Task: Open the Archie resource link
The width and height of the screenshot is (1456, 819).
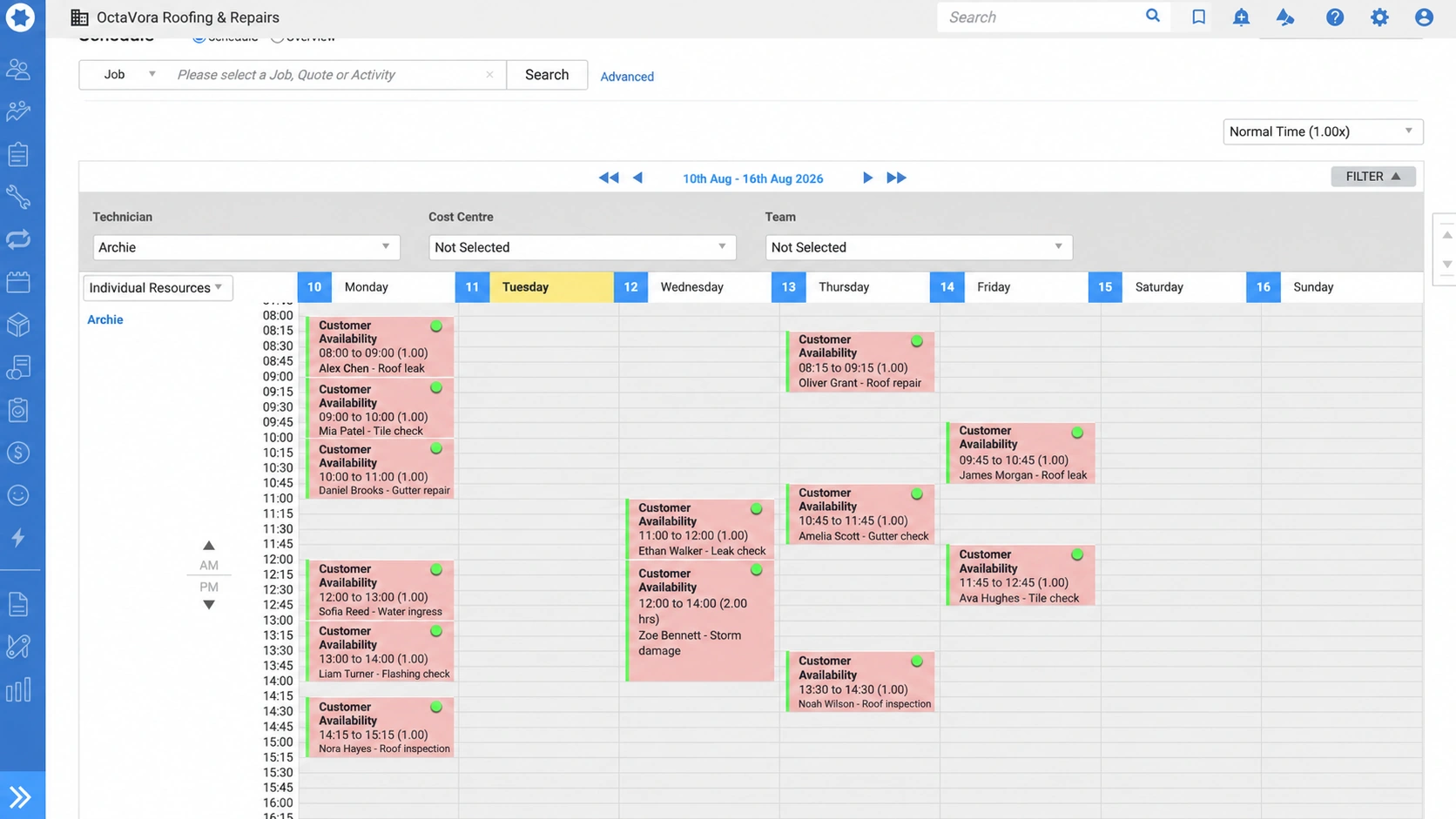Action: [105, 319]
